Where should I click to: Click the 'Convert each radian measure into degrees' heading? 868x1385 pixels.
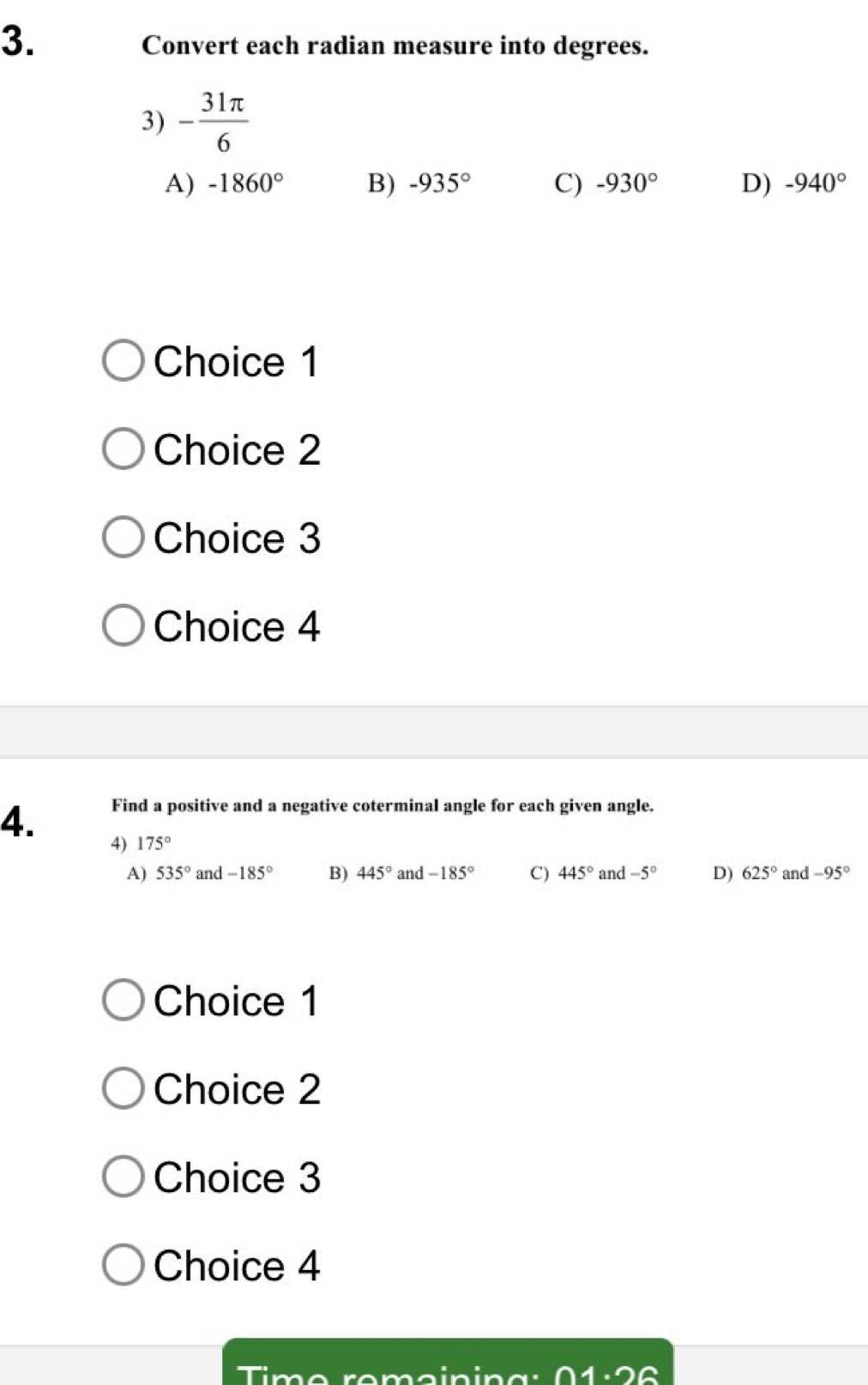tap(395, 45)
